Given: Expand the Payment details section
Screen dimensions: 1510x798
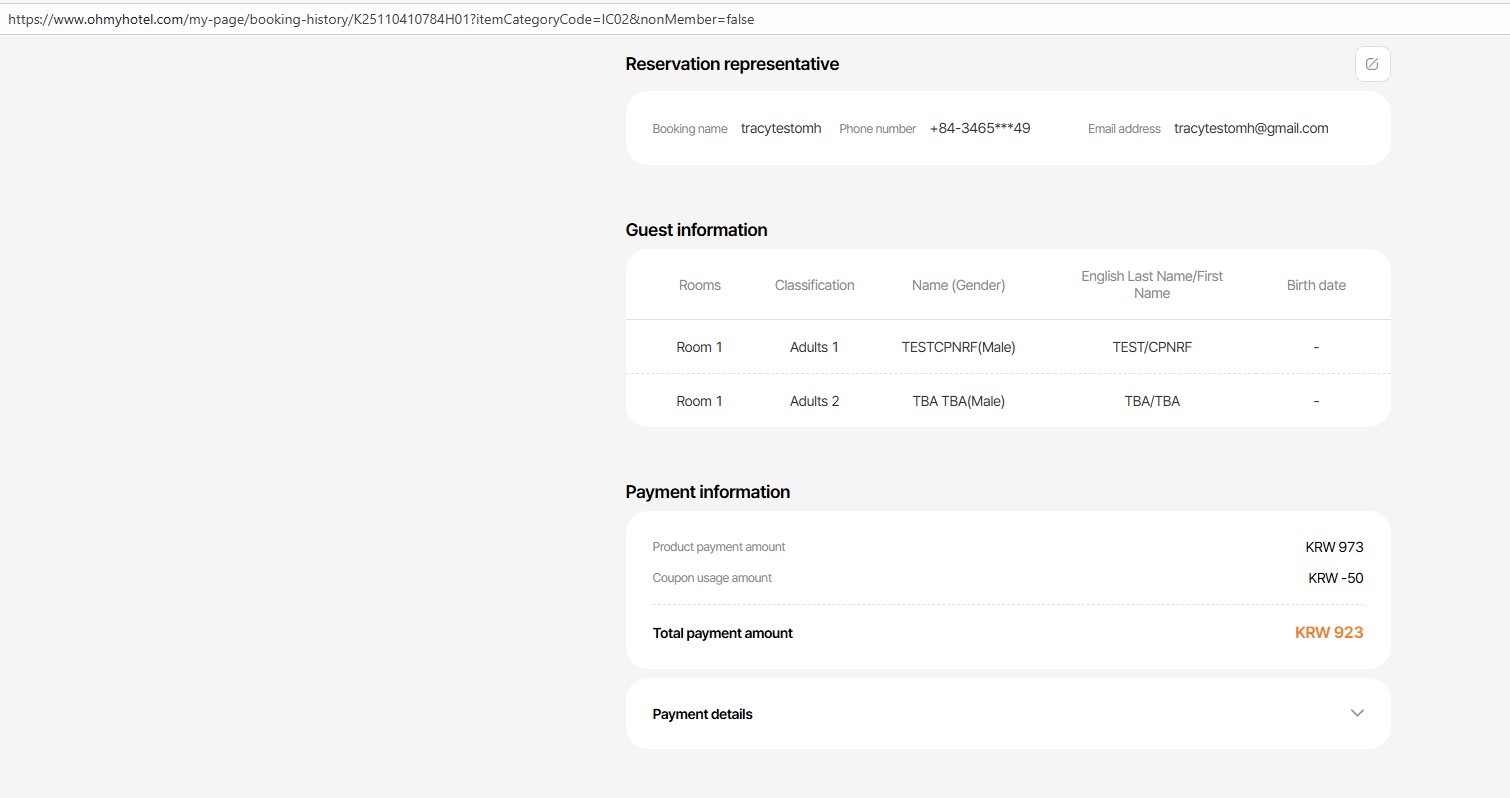Looking at the screenshot, I should point(703,714).
